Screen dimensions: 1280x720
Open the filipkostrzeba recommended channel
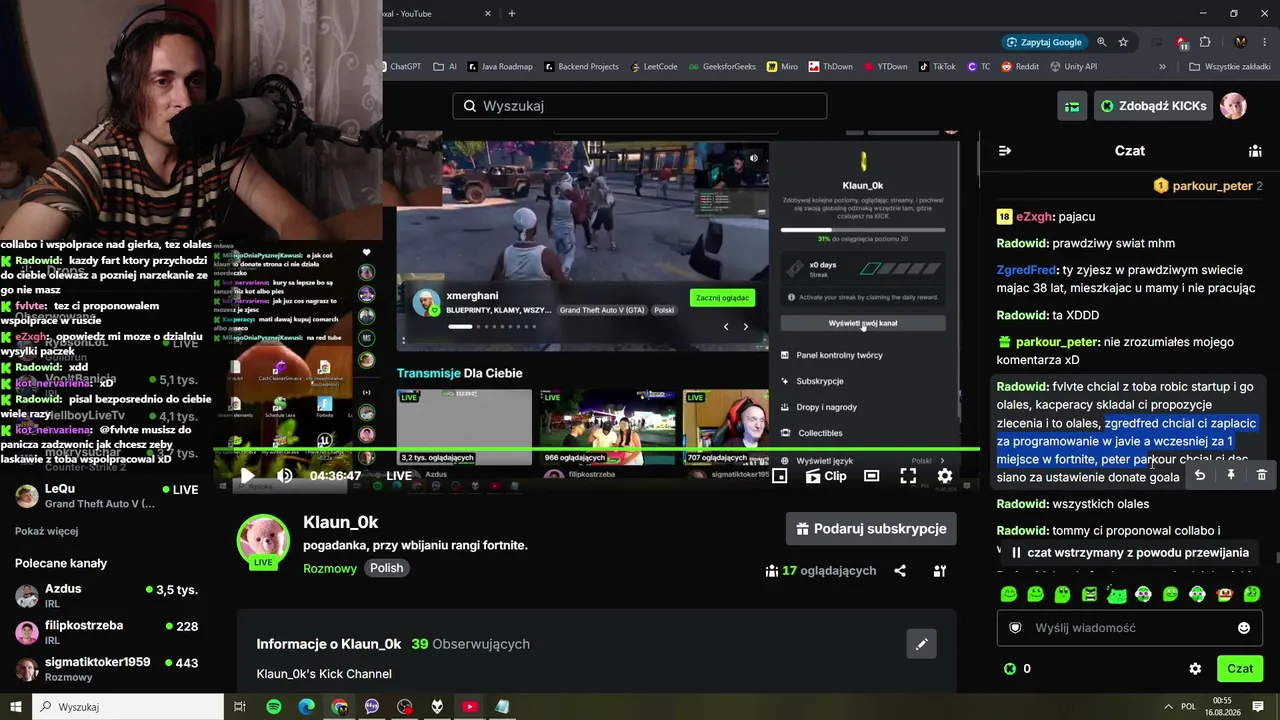tap(107, 632)
